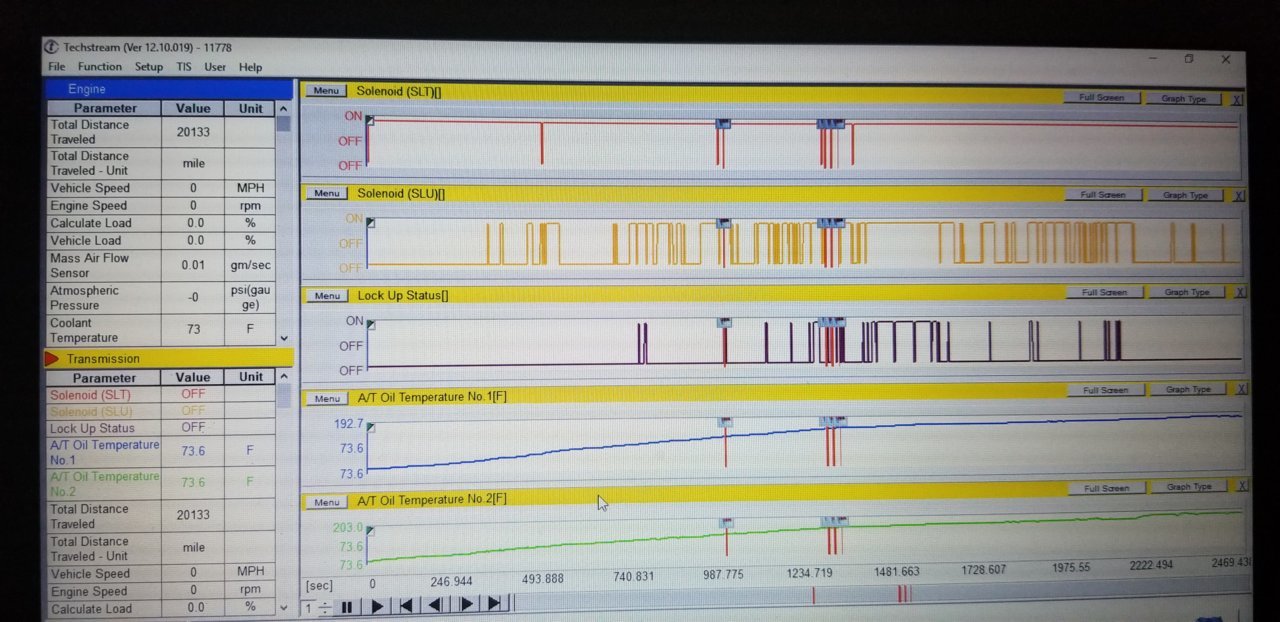
Task: Change Graph Type for Lock Up Status
Action: [1186, 293]
